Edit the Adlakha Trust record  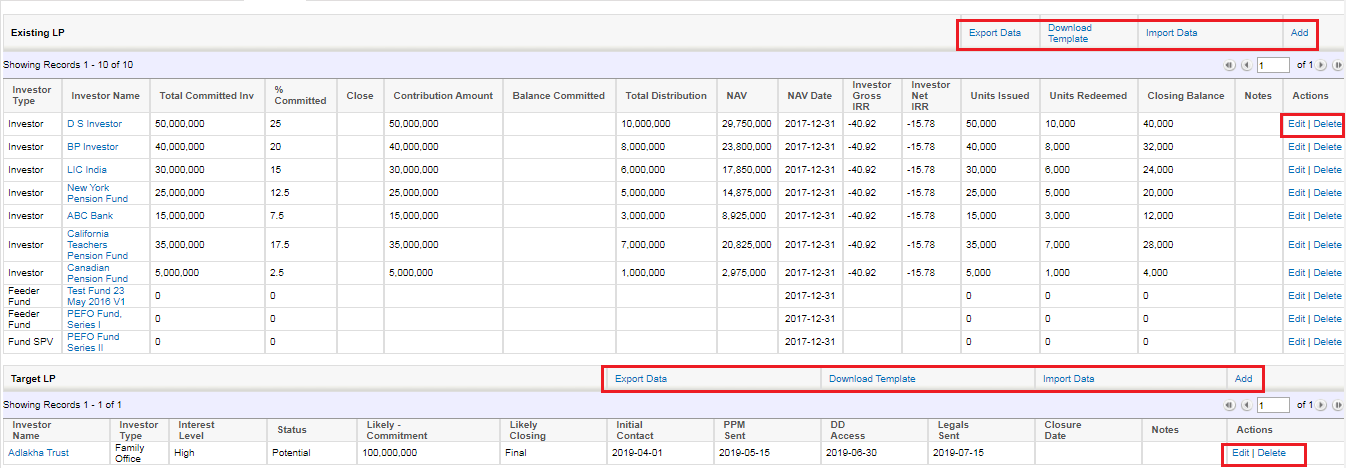click(1240, 453)
